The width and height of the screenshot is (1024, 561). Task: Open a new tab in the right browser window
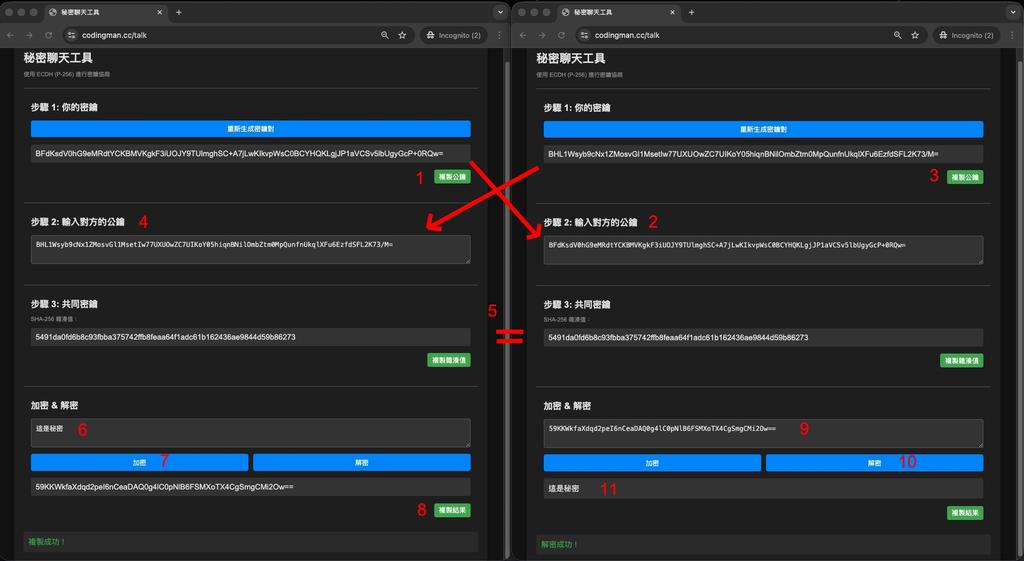tap(691, 12)
